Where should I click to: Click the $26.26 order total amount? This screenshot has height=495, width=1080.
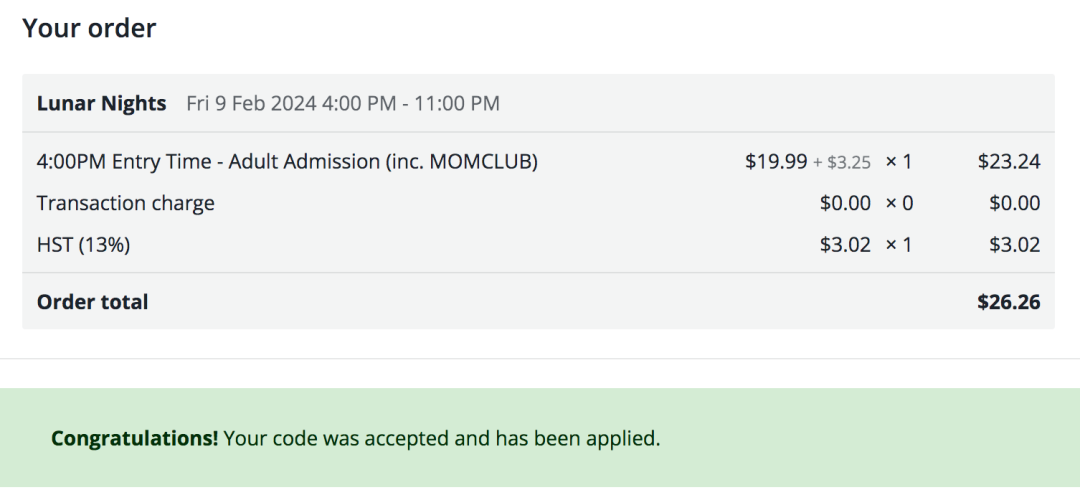pos(1009,302)
